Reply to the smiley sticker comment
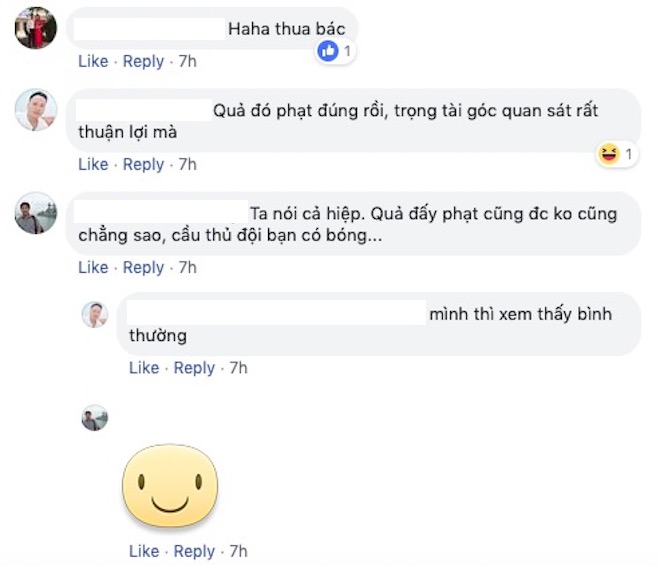Viewport: 660px width, 565px height. tap(194, 551)
